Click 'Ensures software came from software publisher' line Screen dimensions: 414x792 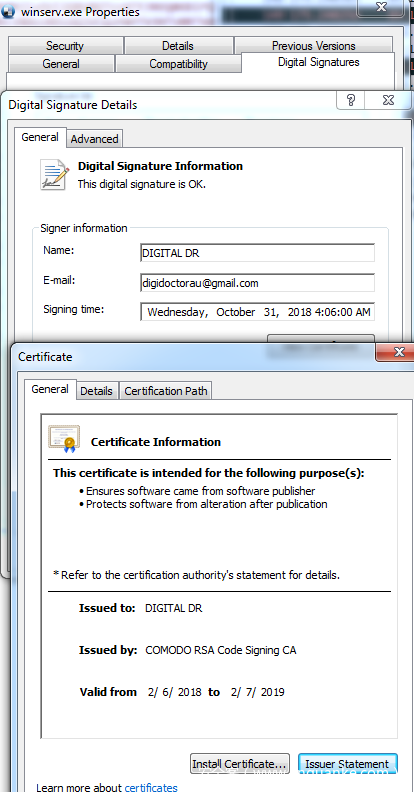[200, 490]
